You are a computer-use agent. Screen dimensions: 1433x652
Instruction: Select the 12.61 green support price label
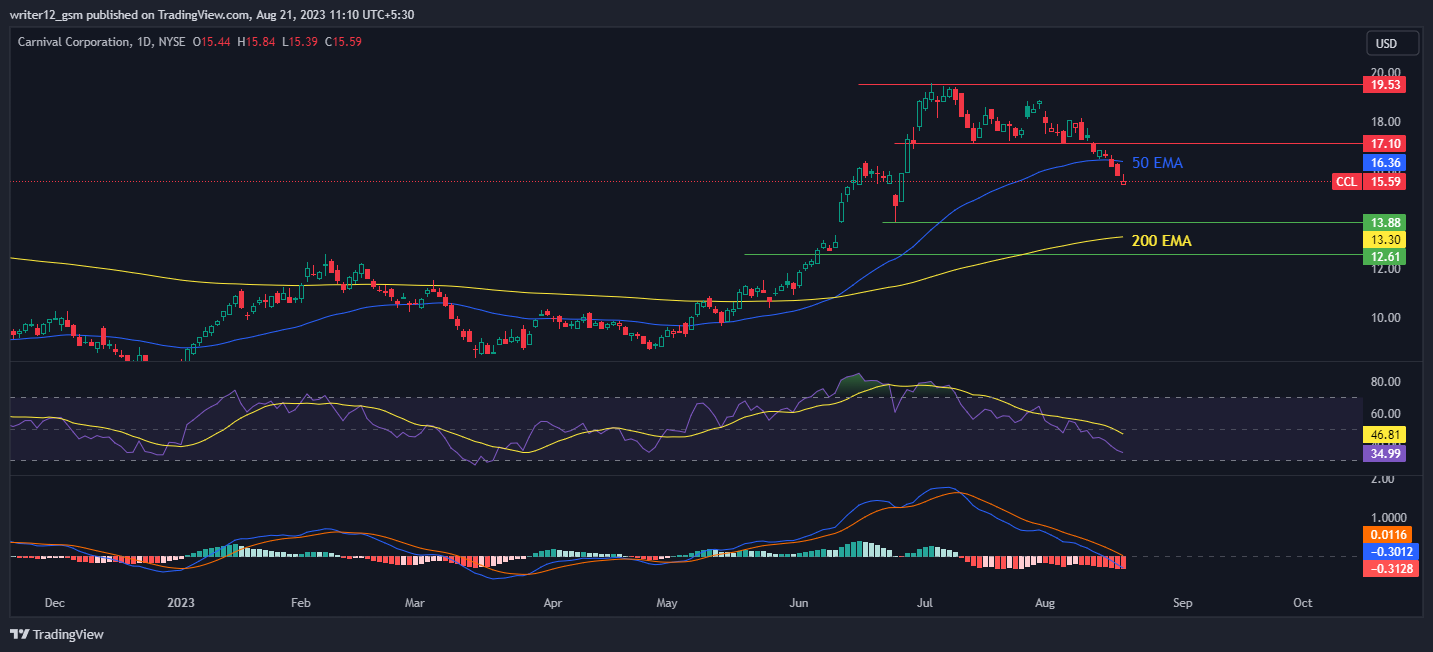tap(1385, 257)
